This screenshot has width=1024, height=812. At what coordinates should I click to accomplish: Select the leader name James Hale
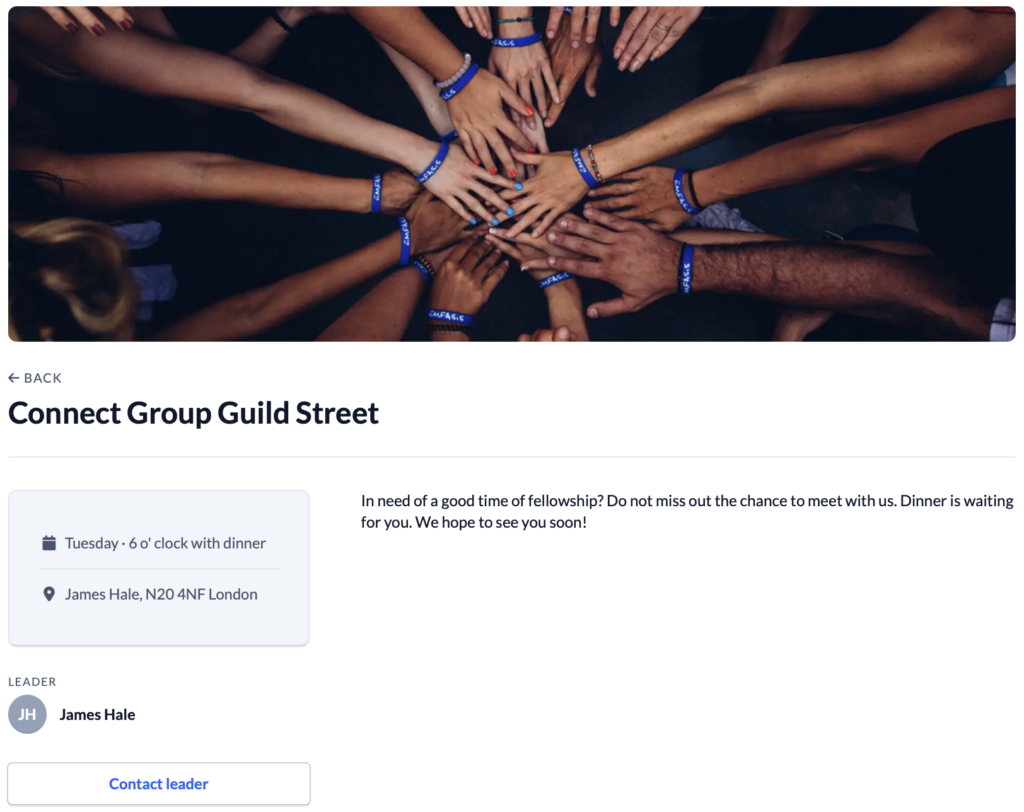[x=97, y=714]
